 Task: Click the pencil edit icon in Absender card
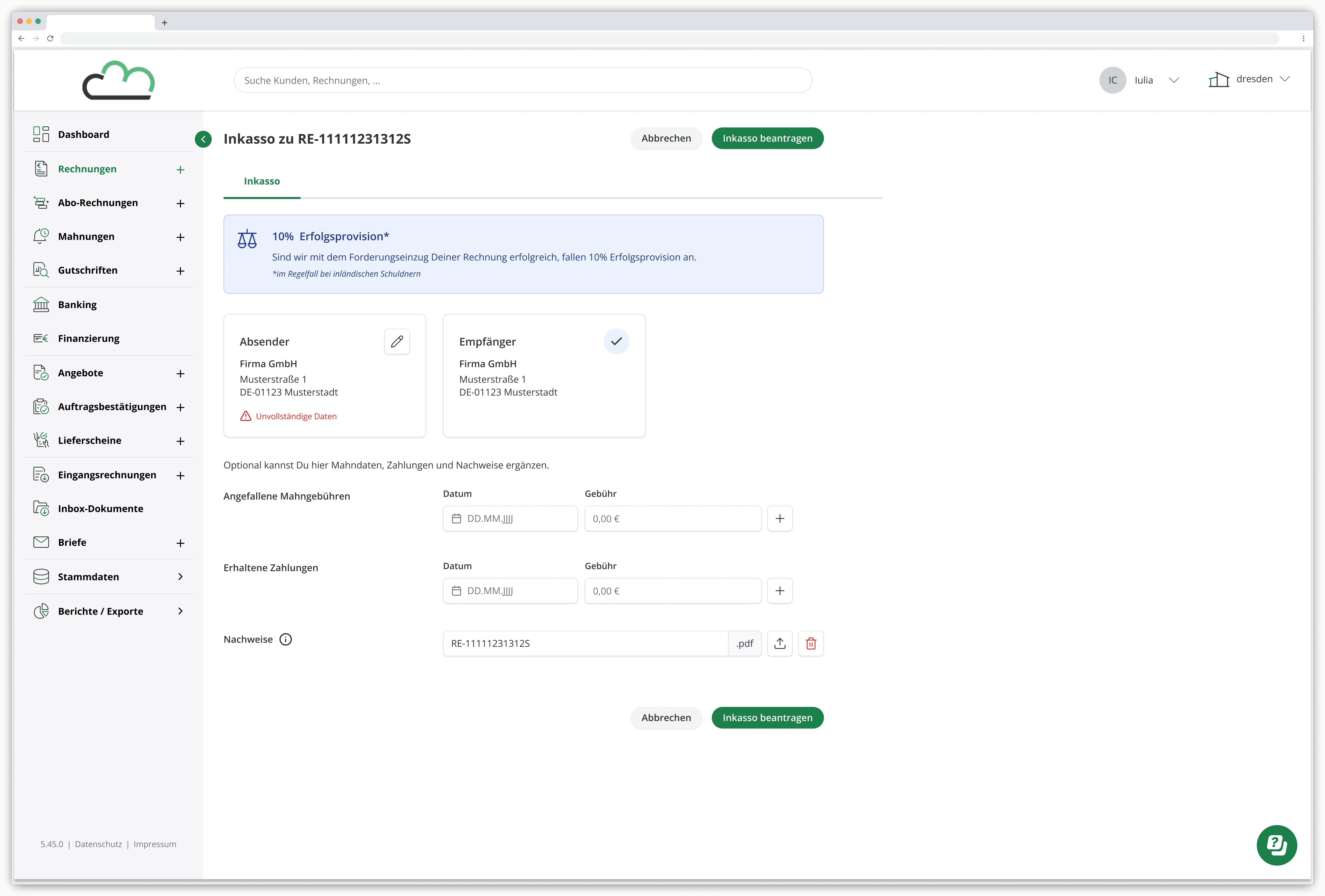click(x=397, y=342)
